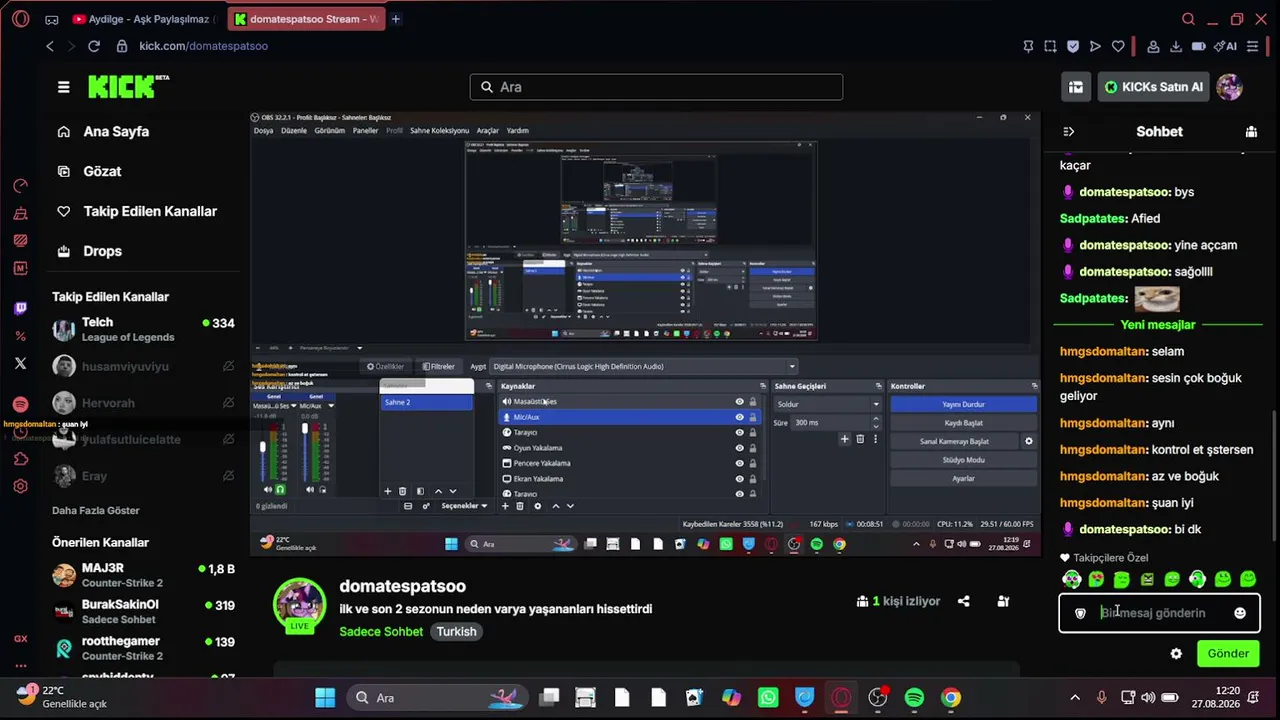Send the chat message with Gönder
This screenshot has width=1280, height=720.
pos(1228,654)
